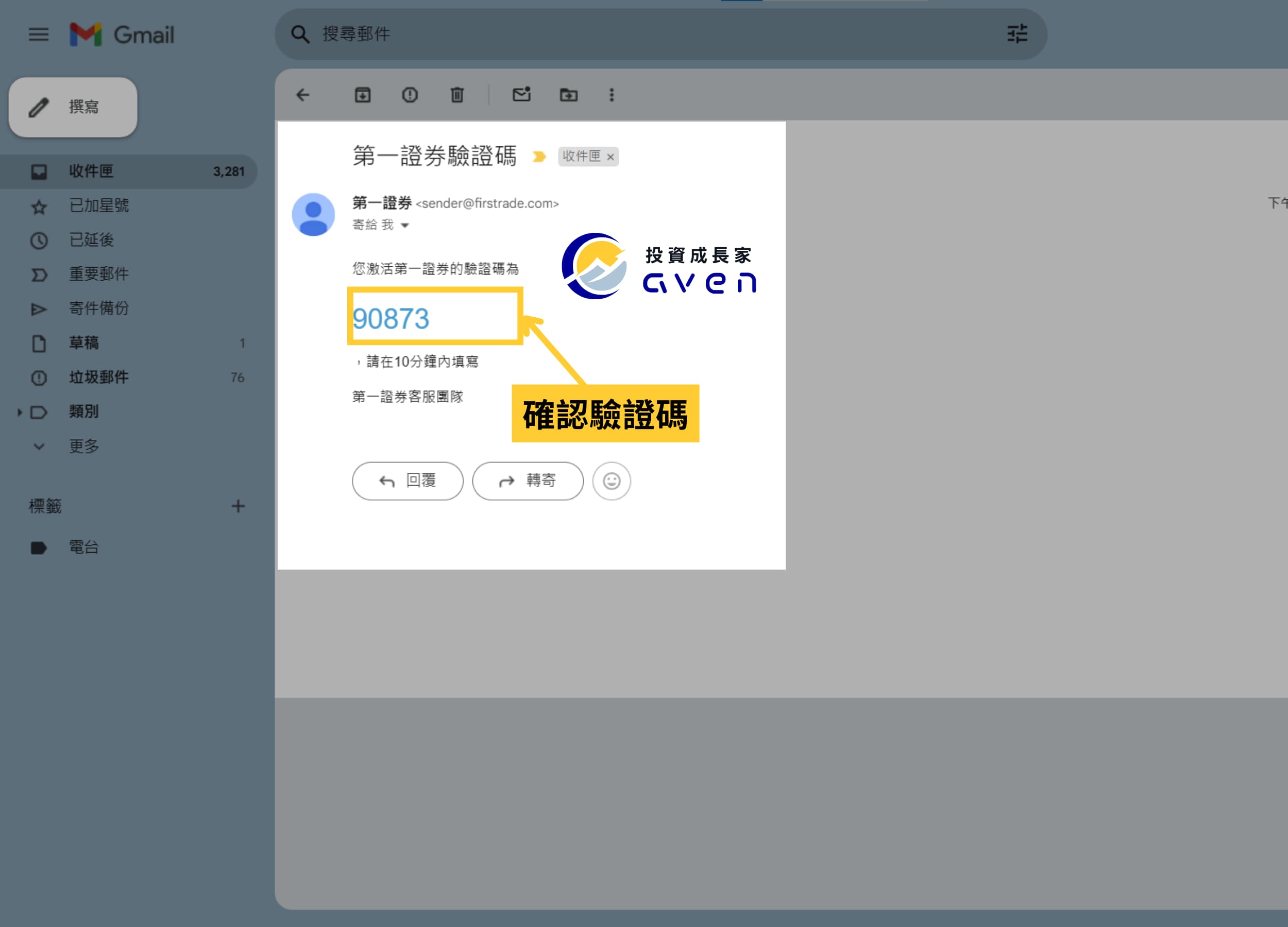The image size is (1288, 927).
Task: Open the 已延後 snoozed folder
Action: click(x=128, y=240)
